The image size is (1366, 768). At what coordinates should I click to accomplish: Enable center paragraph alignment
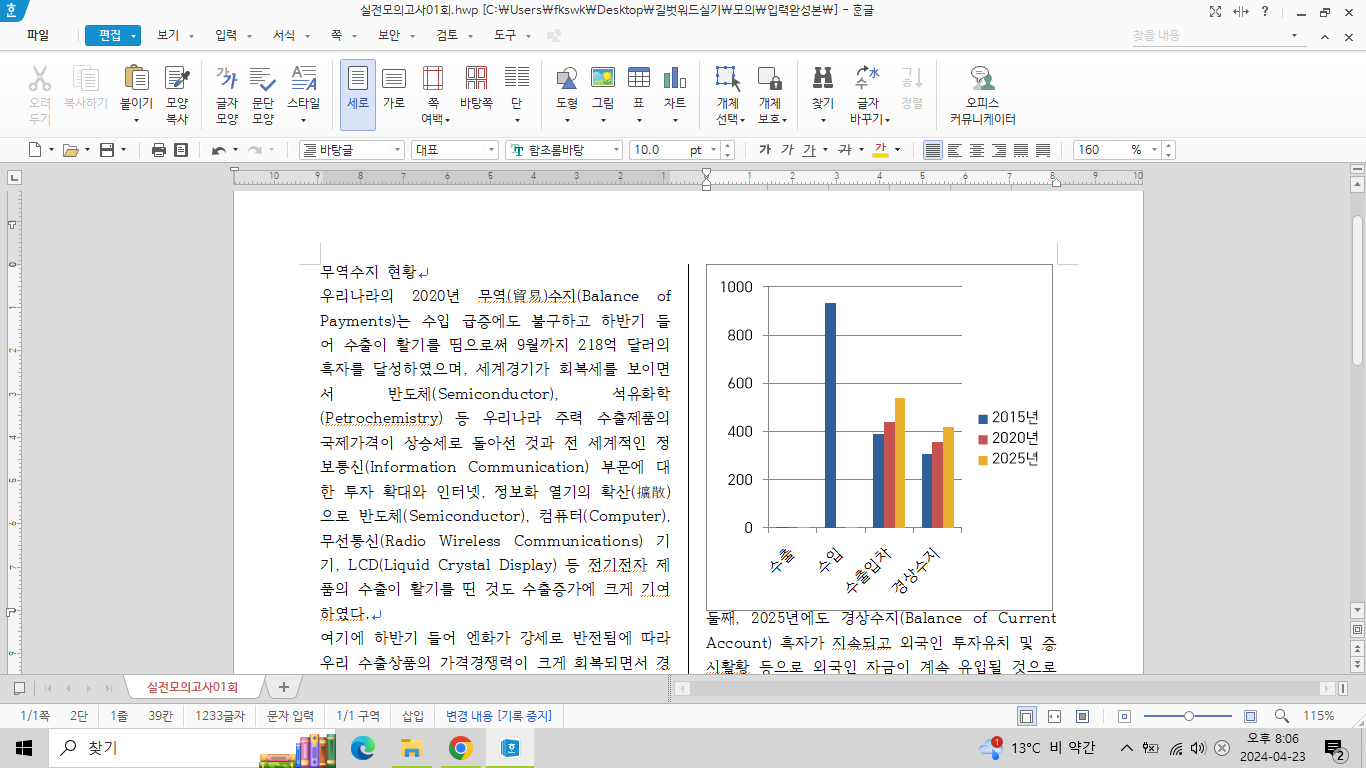pos(976,150)
